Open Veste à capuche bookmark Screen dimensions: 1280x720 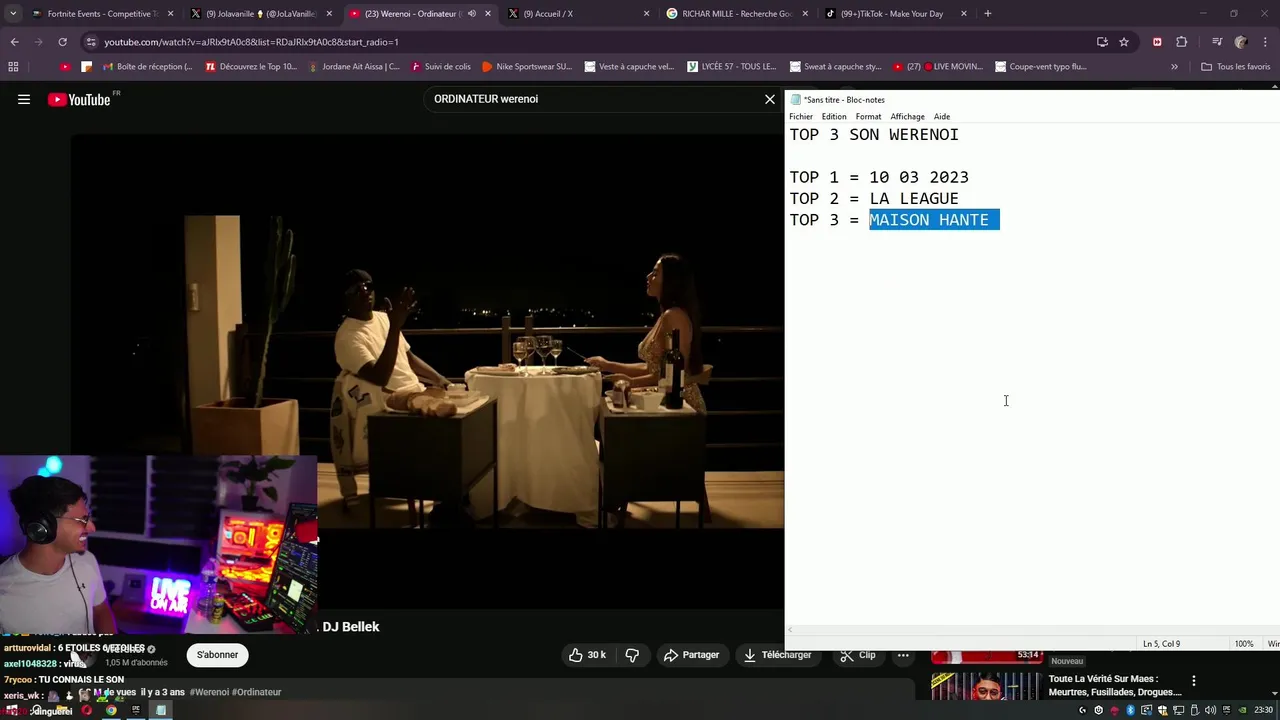click(630, 67)
